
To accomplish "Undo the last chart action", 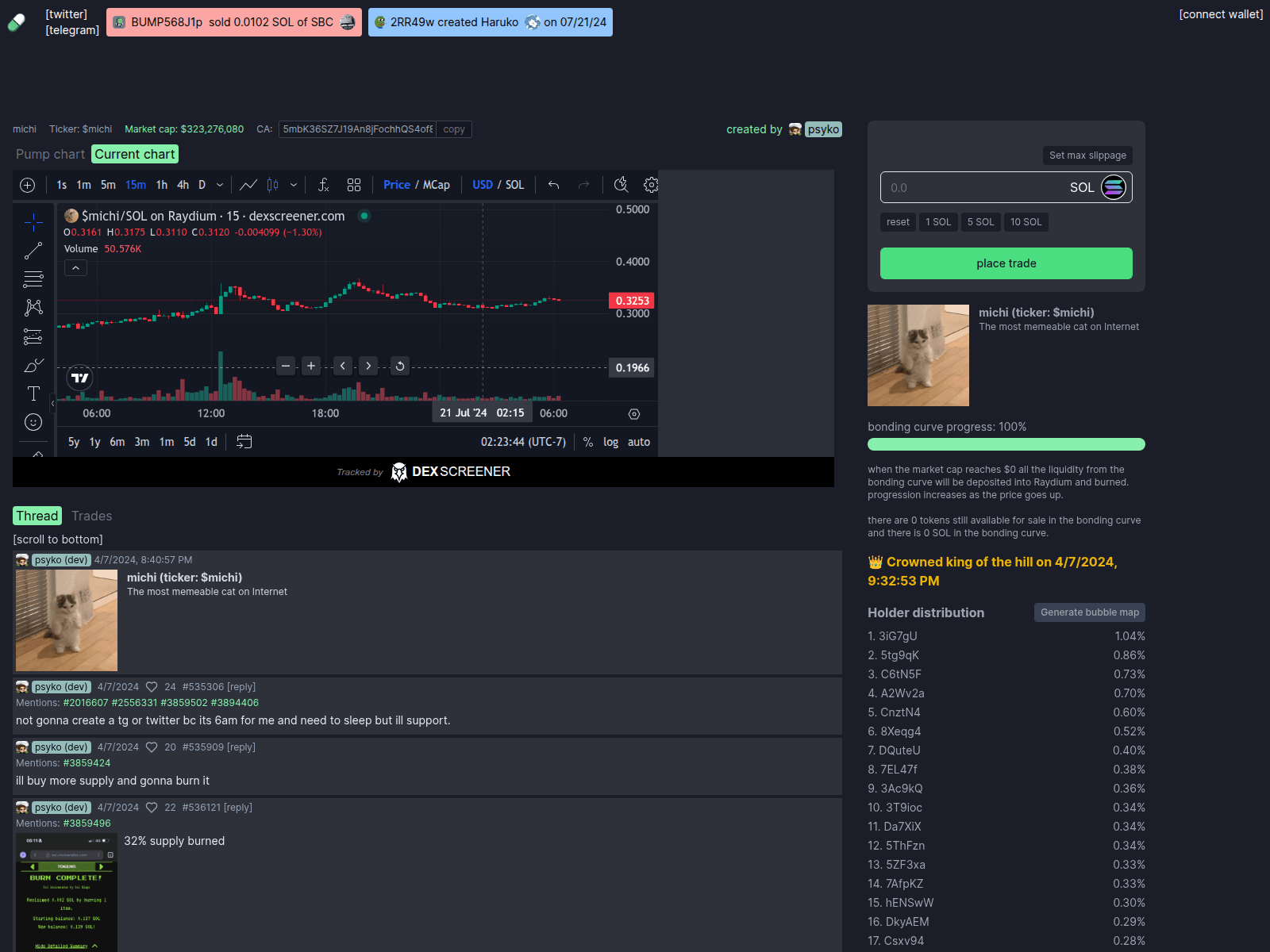I will (x=553, y=185).
